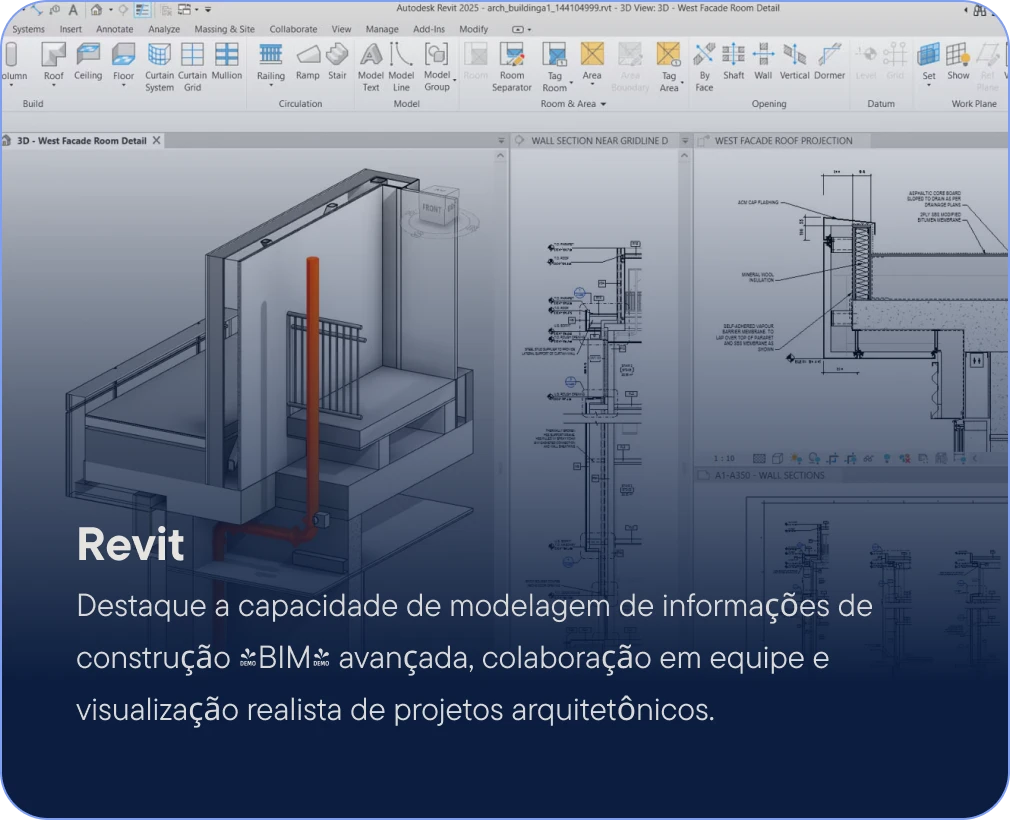1010x820 pixels.
Task: Activate the 3D - West Facade Room Detail tab
Action: [82, 140]
